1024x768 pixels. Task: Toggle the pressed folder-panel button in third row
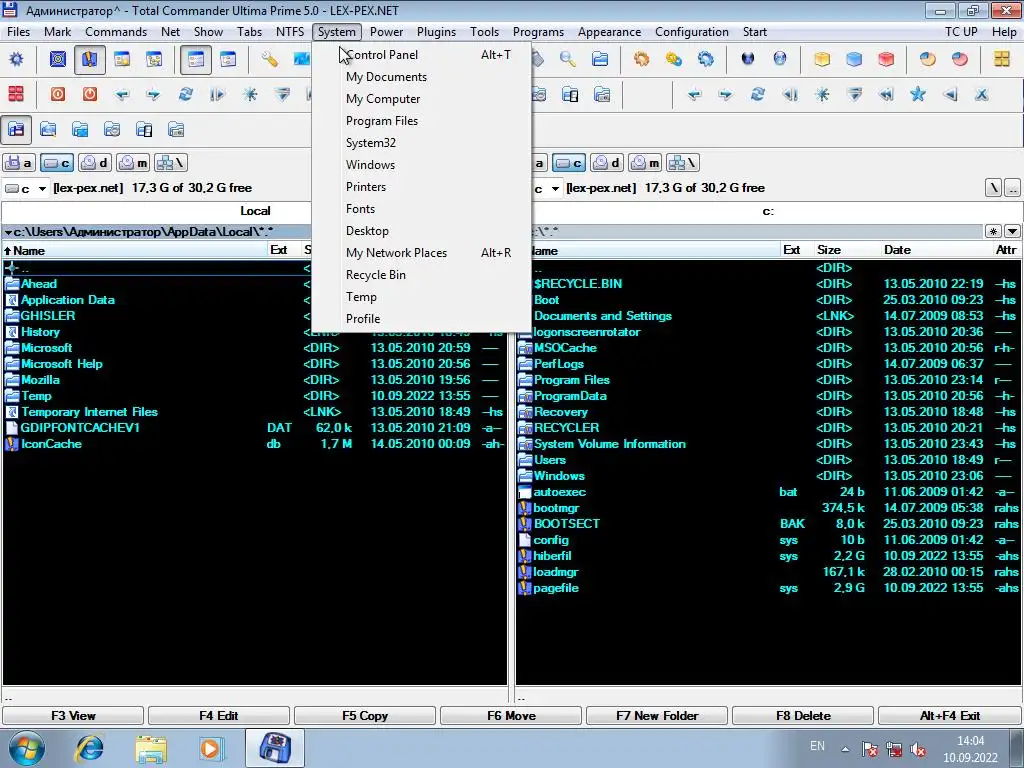[16, 129]
